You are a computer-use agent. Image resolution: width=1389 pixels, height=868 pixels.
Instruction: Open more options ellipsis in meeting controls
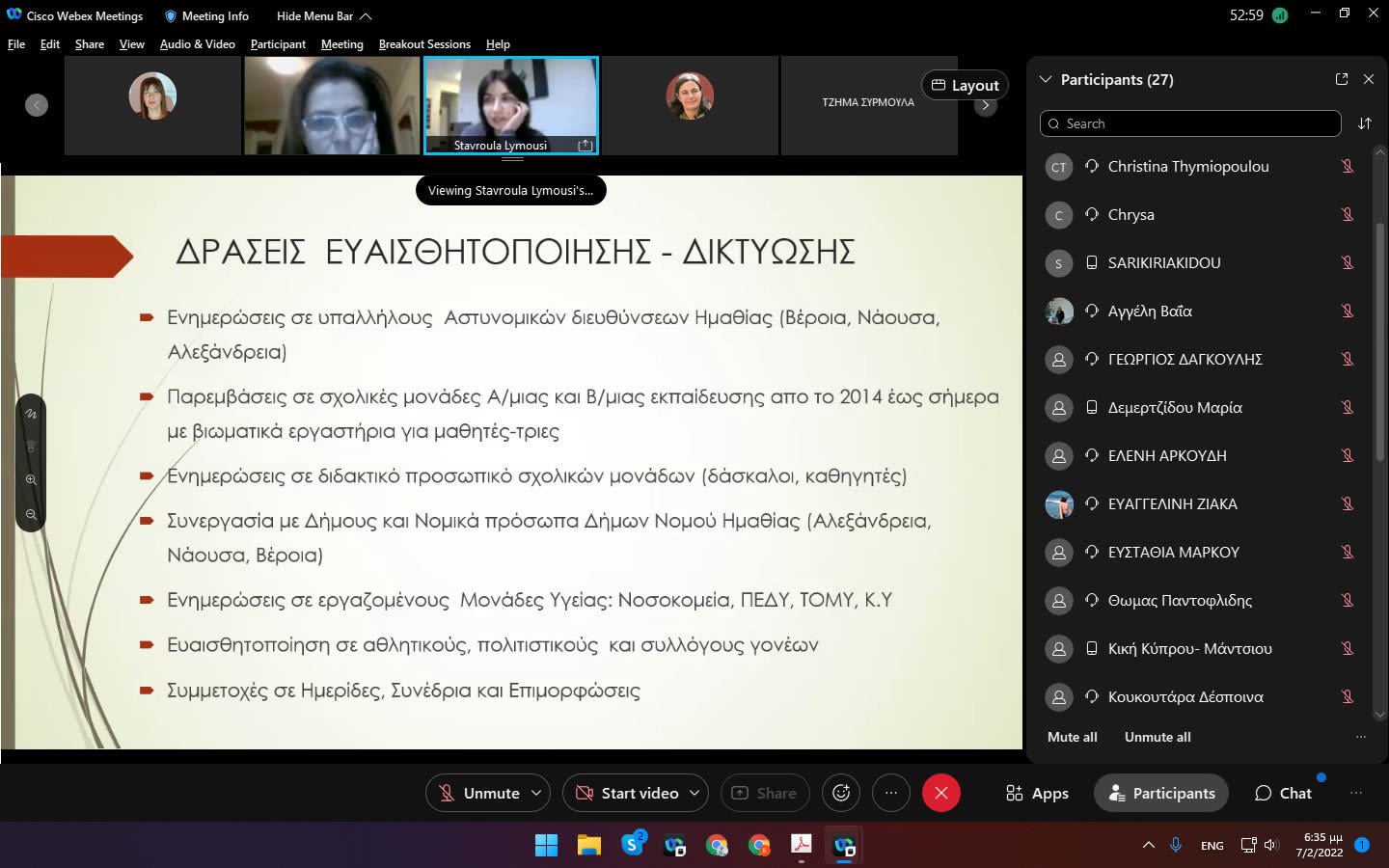(x=891, y=793)
